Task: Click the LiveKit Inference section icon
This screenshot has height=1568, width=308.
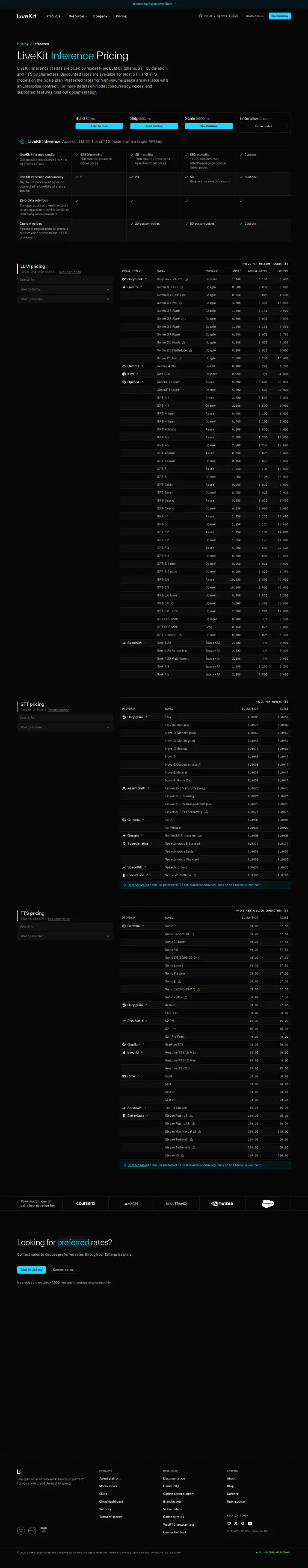Action: (x=22, y=141)
